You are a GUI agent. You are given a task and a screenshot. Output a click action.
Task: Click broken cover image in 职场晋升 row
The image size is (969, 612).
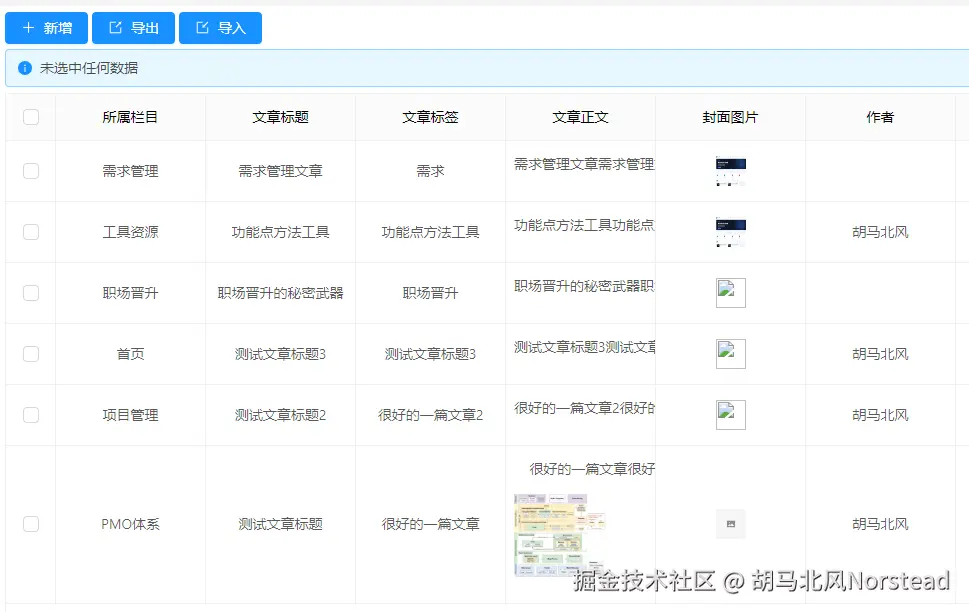730,292
